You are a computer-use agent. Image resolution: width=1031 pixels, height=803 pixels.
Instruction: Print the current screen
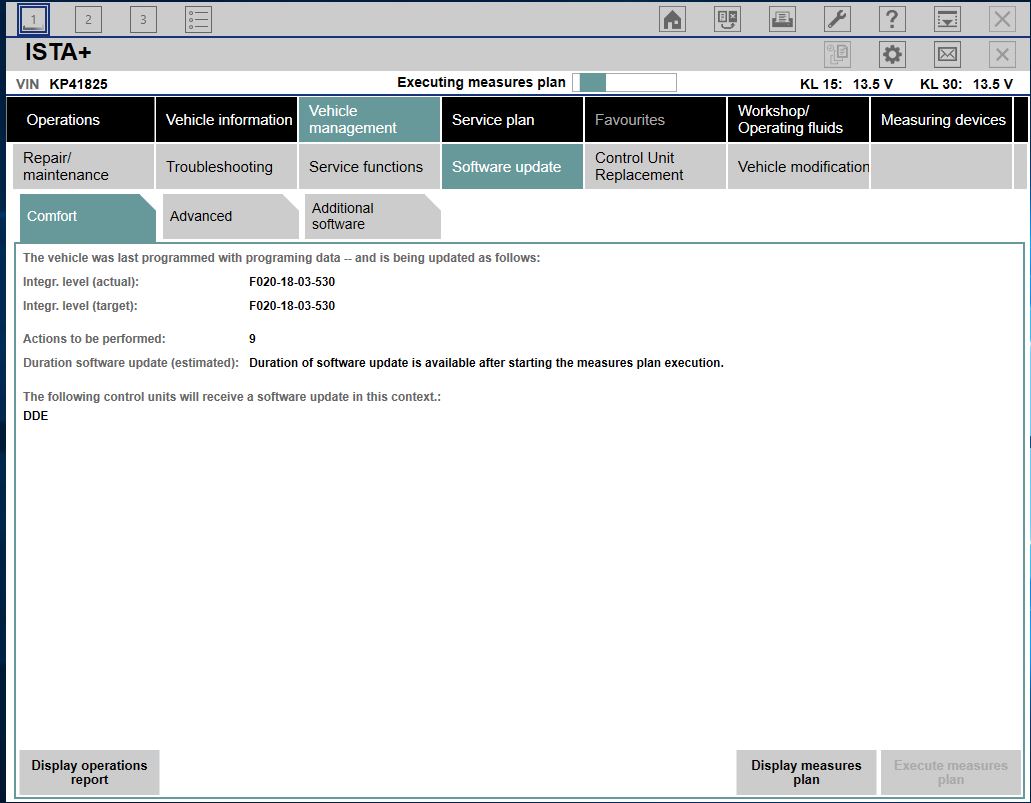click(782, 18)
